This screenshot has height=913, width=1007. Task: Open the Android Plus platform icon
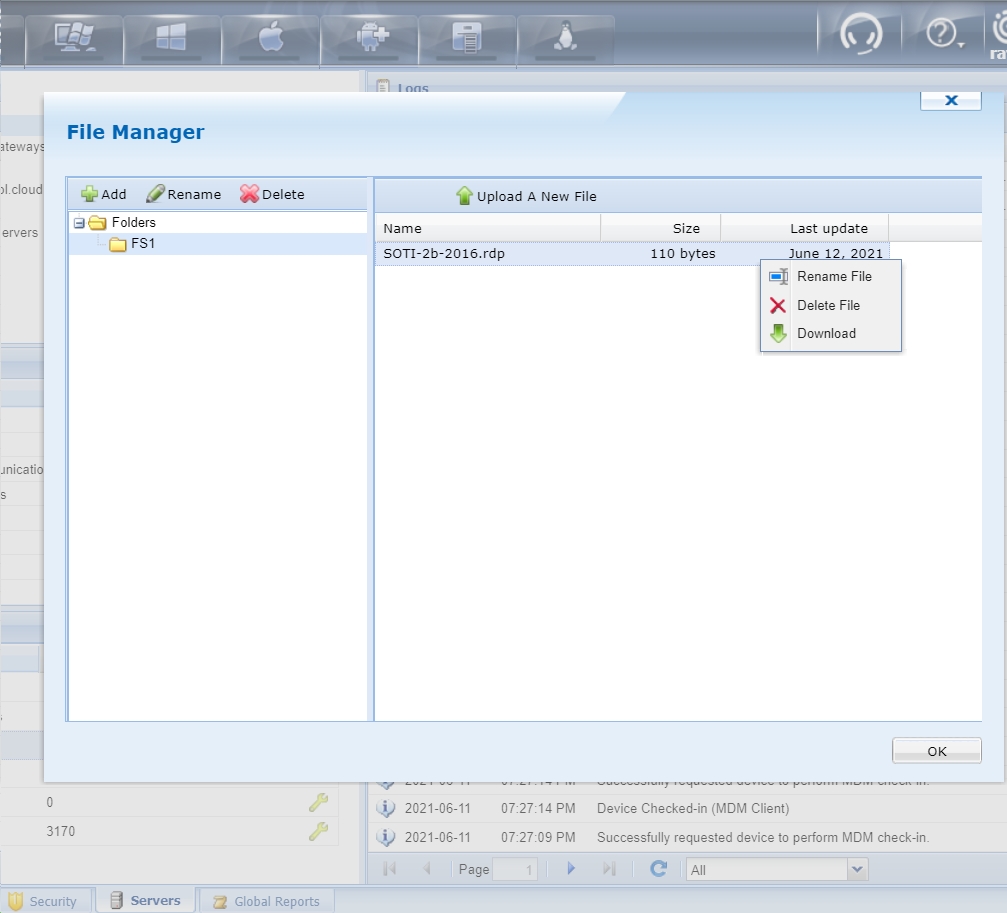369,37
